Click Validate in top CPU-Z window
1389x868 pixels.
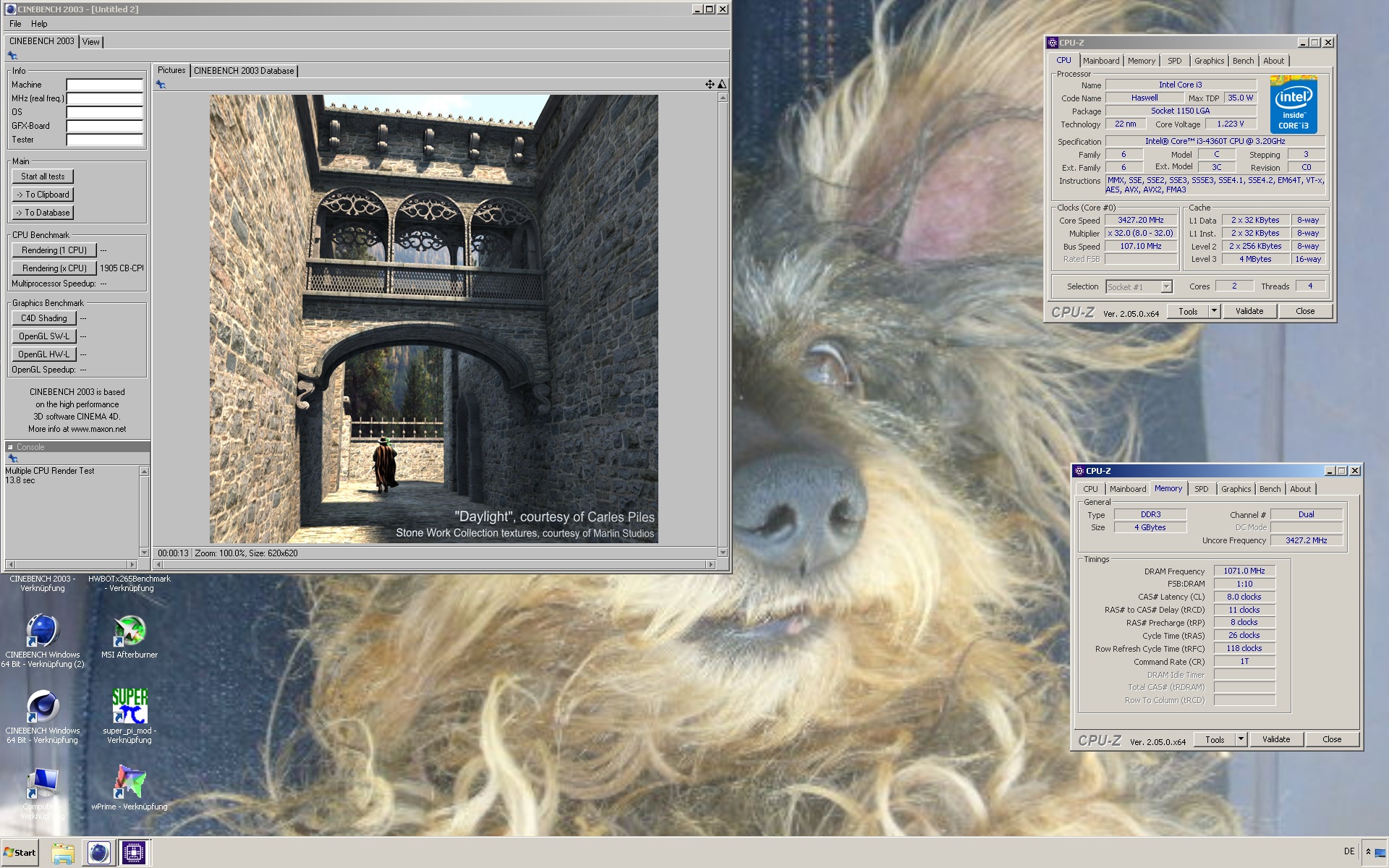1249,311
